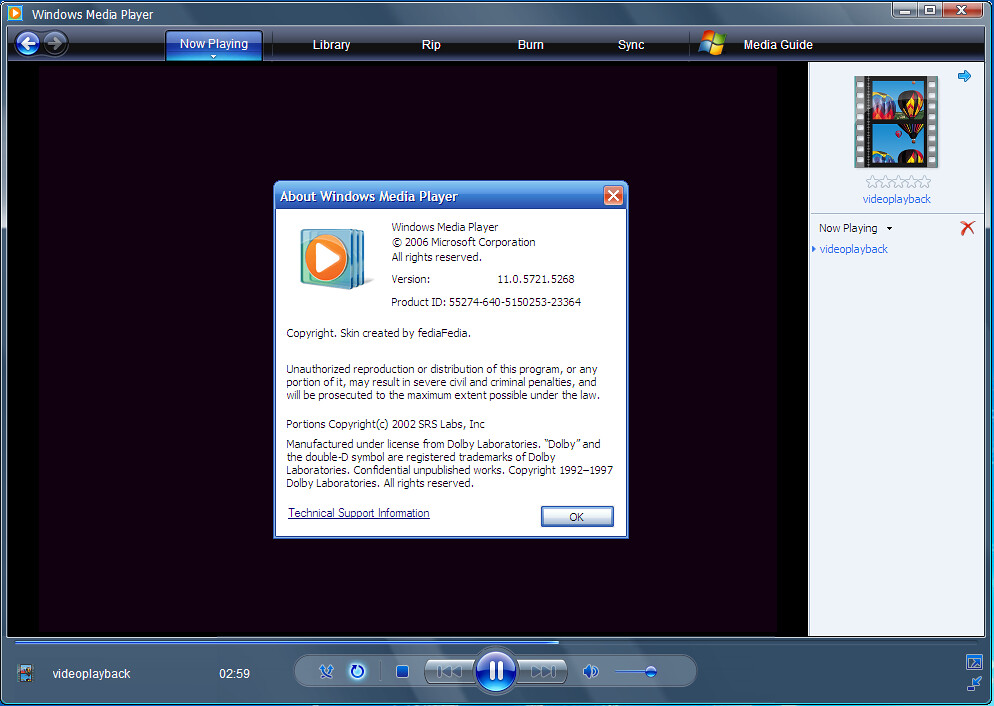Viewport: 994px width, 706px height.
Task: Clear the list with the red X icon
Action: point(967,228)
